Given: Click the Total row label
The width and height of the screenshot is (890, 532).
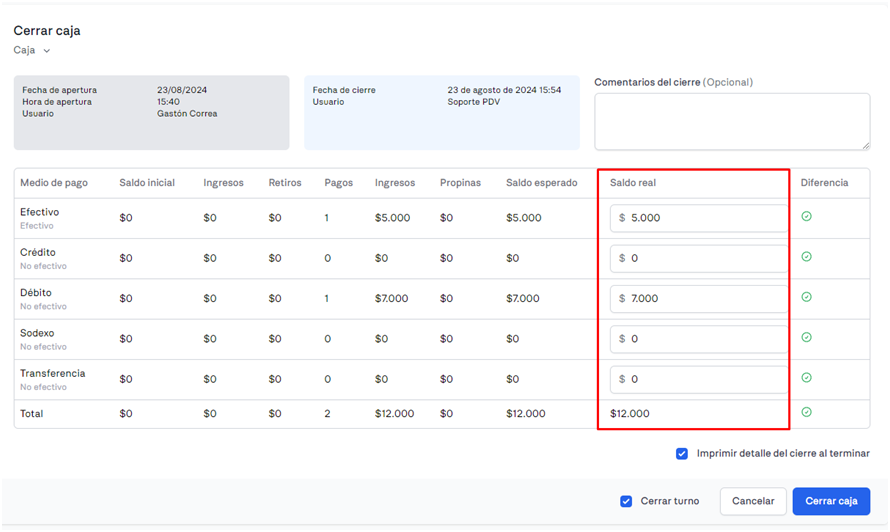Looking at the screenshot, I should pos(31,414).
